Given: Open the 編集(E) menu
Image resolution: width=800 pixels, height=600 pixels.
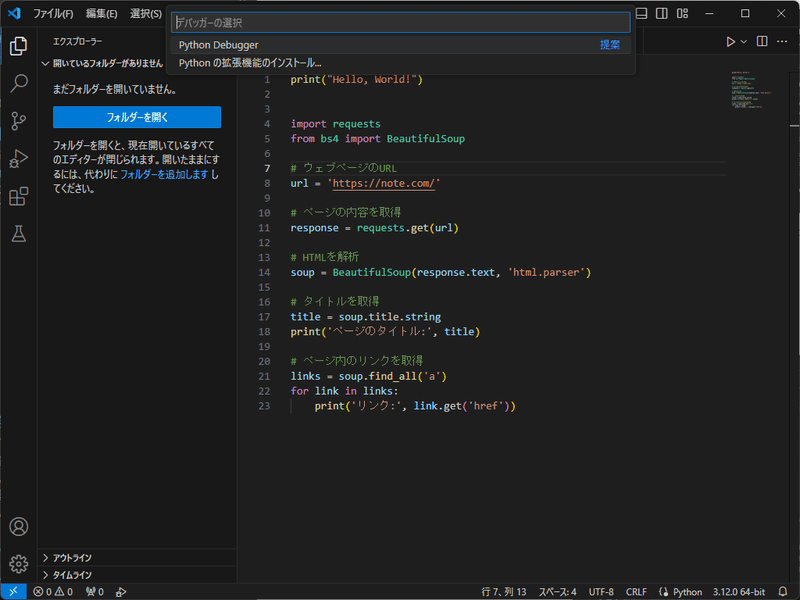Looking at the screenshot, I should coord(102,14).
